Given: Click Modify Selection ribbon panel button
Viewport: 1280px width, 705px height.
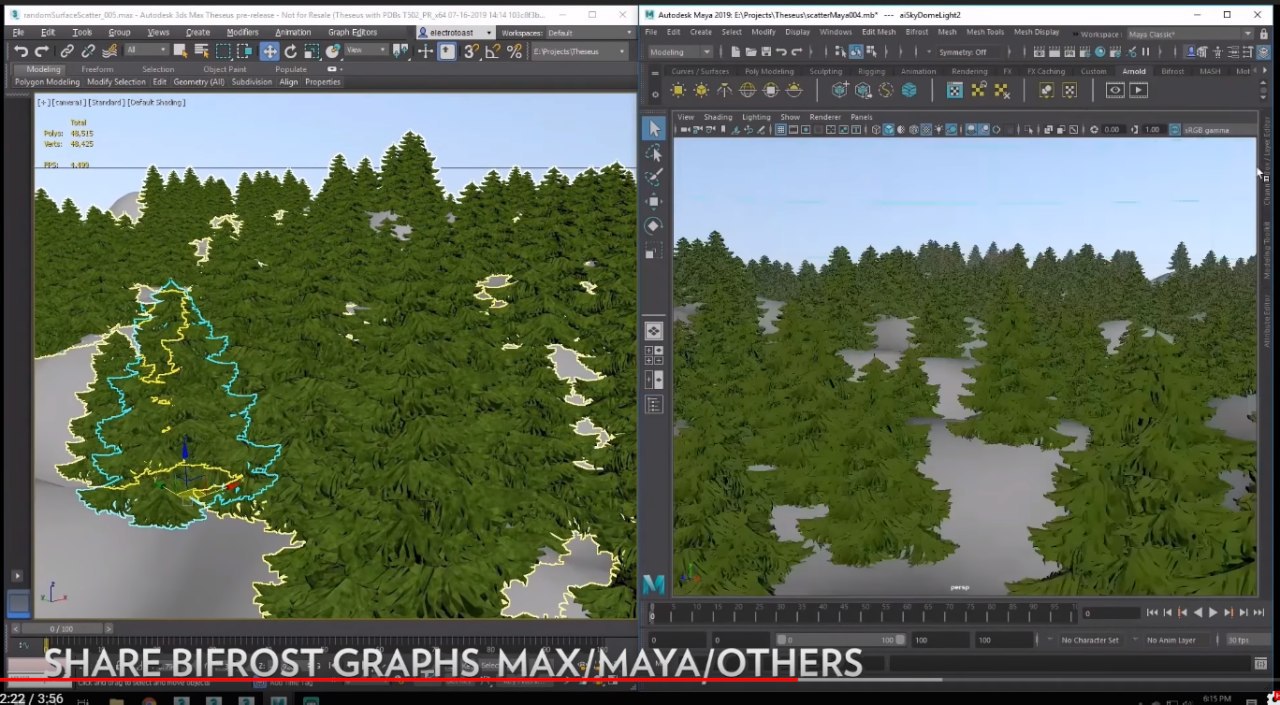Looking at the screenshot, I should [x=116, y=82].
